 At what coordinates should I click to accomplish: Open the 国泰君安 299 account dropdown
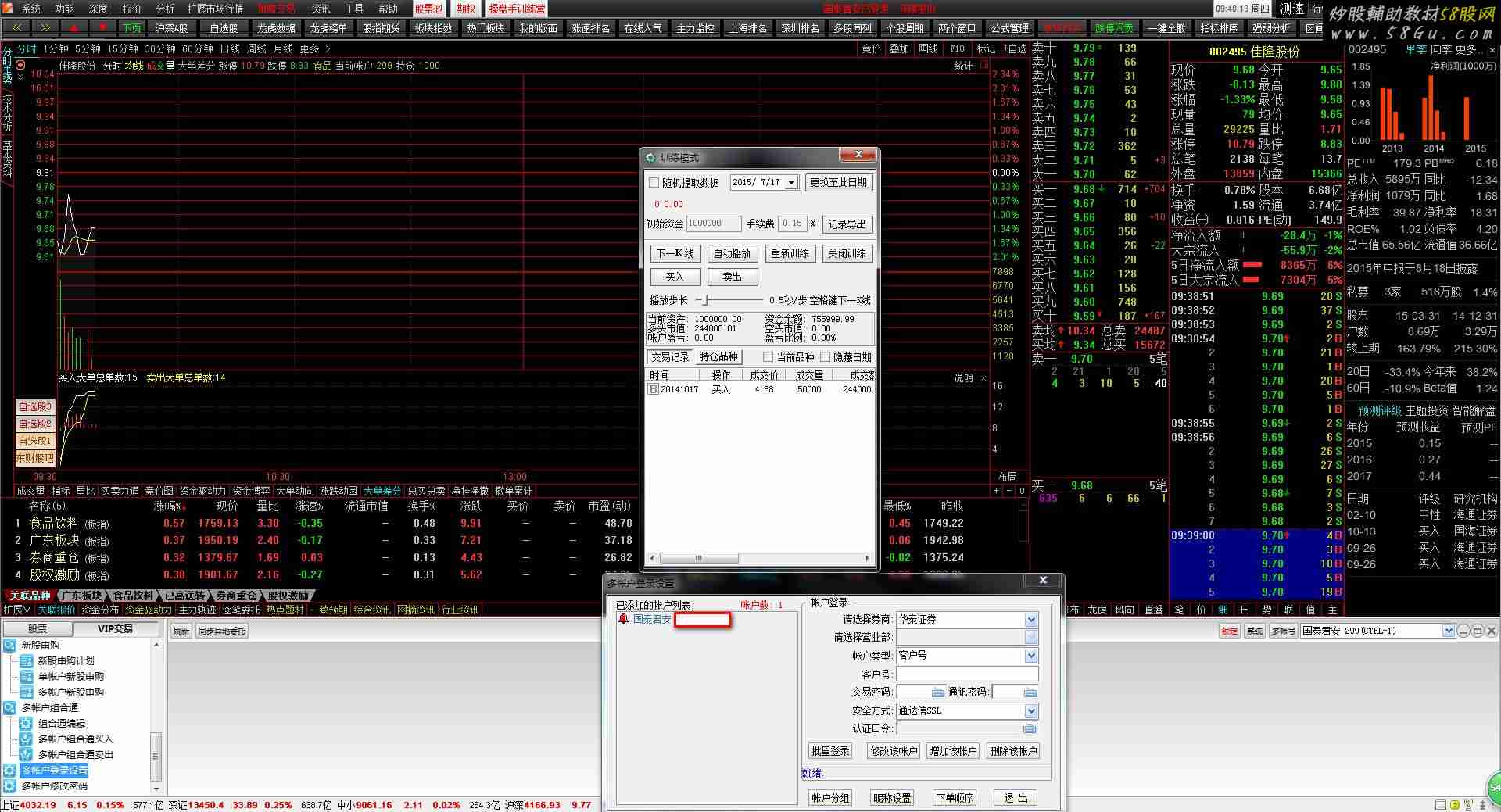pos(1448,631)
